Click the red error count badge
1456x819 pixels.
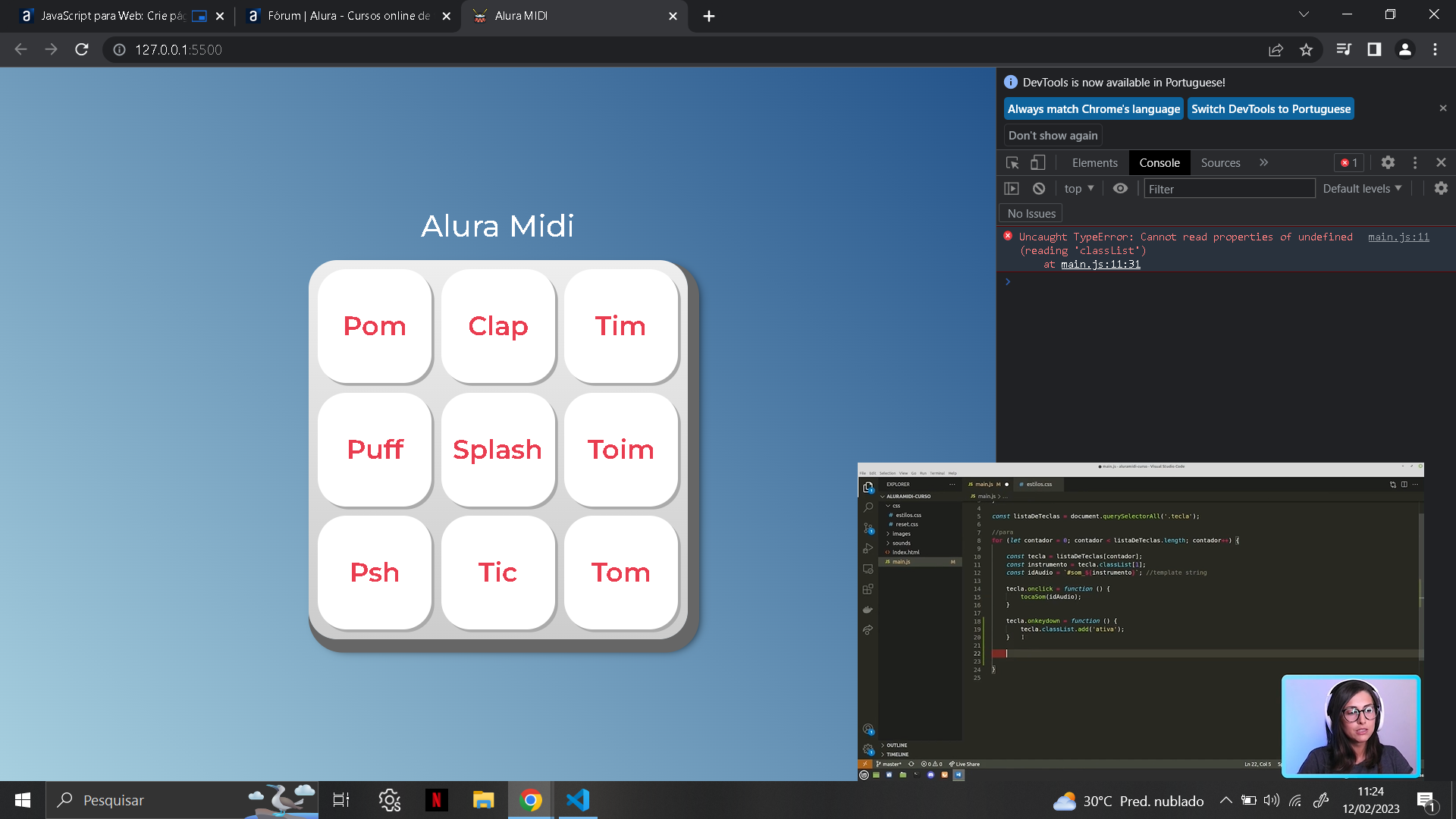(x=1349, y=163)
